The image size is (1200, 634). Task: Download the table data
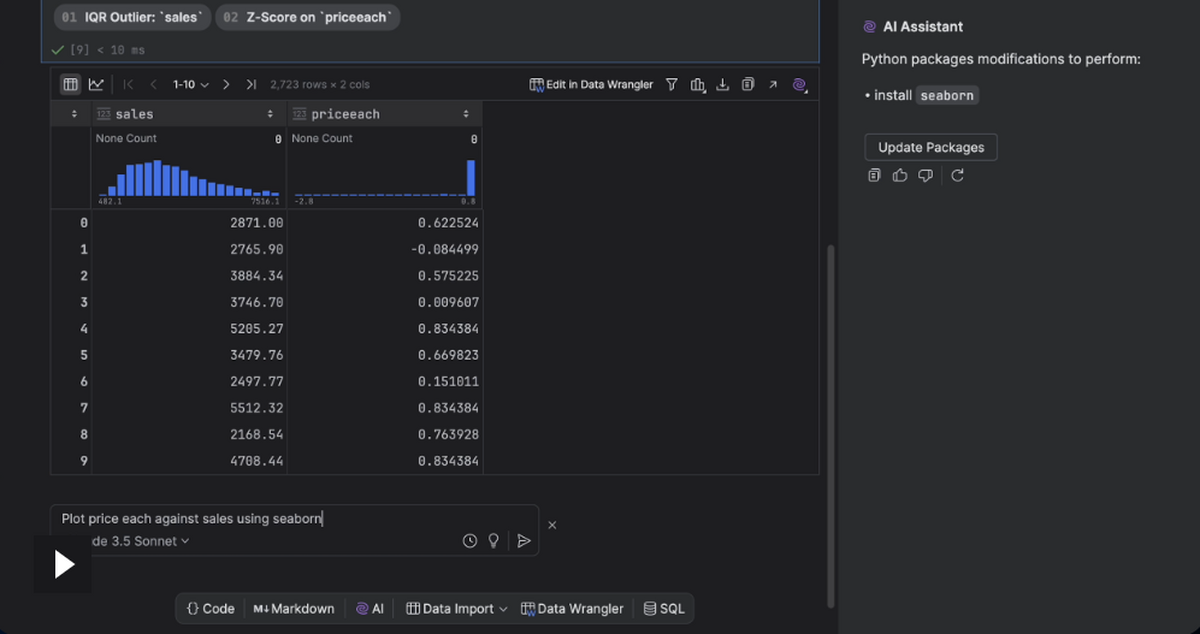tap(723, 85)
